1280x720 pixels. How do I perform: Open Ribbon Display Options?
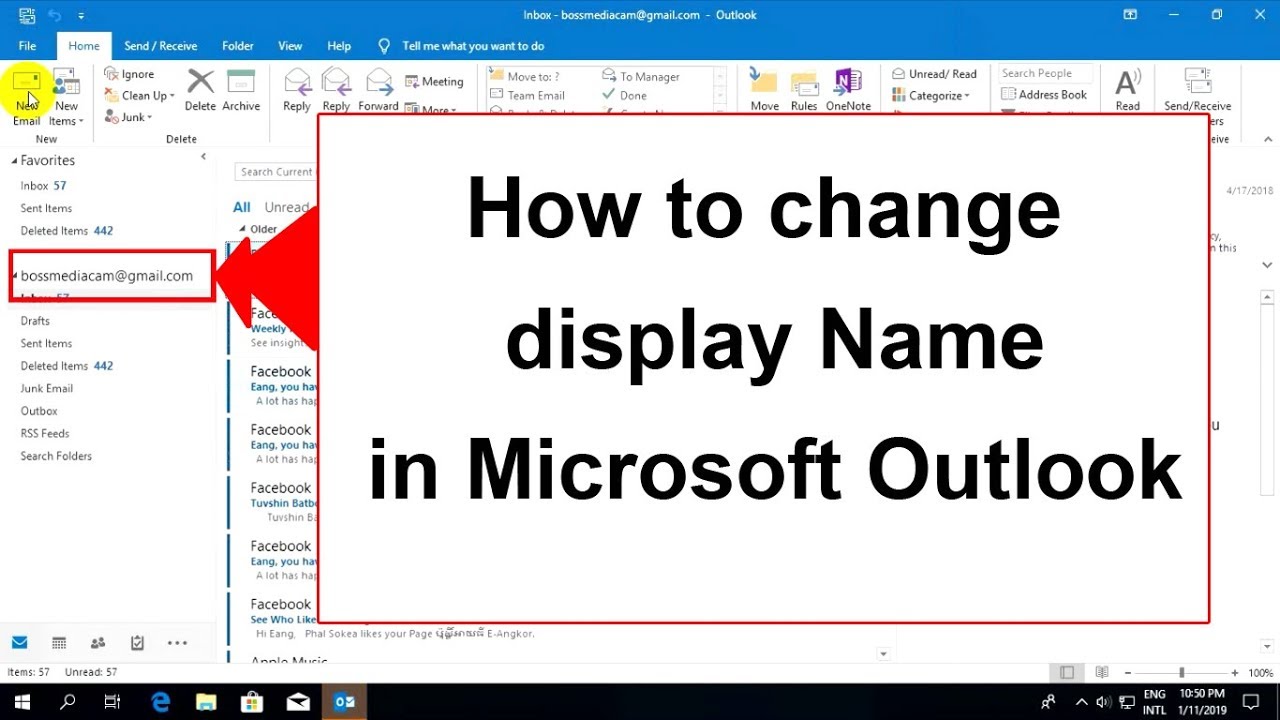click(x=1130, y=15)
